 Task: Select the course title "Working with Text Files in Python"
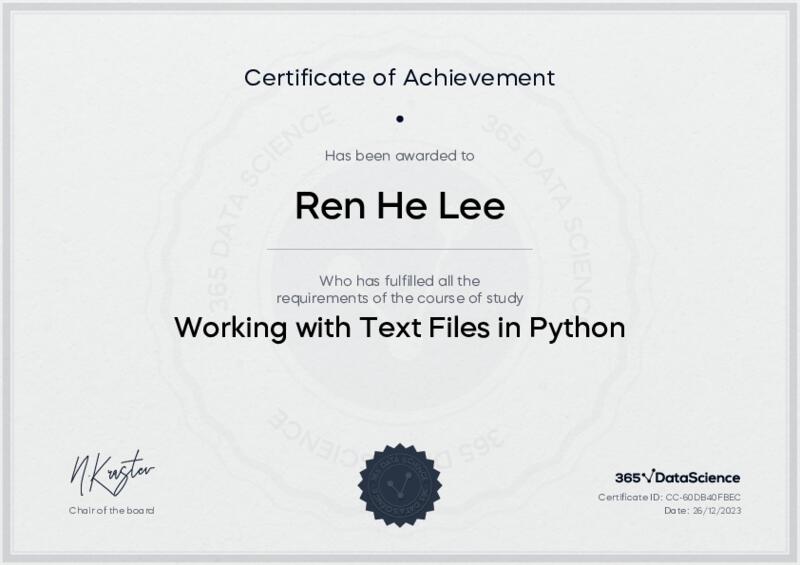[x=400, y=328]
